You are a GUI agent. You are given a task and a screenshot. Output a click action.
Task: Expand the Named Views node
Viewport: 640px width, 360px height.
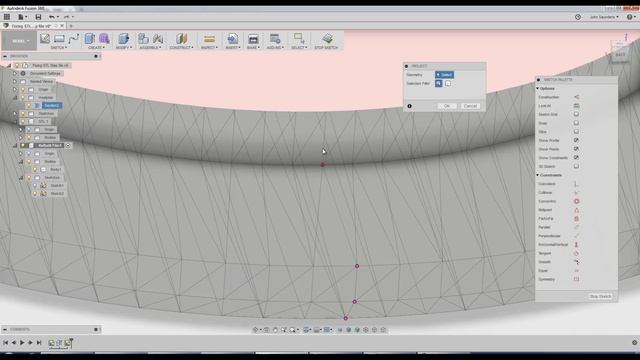[15, 81]
